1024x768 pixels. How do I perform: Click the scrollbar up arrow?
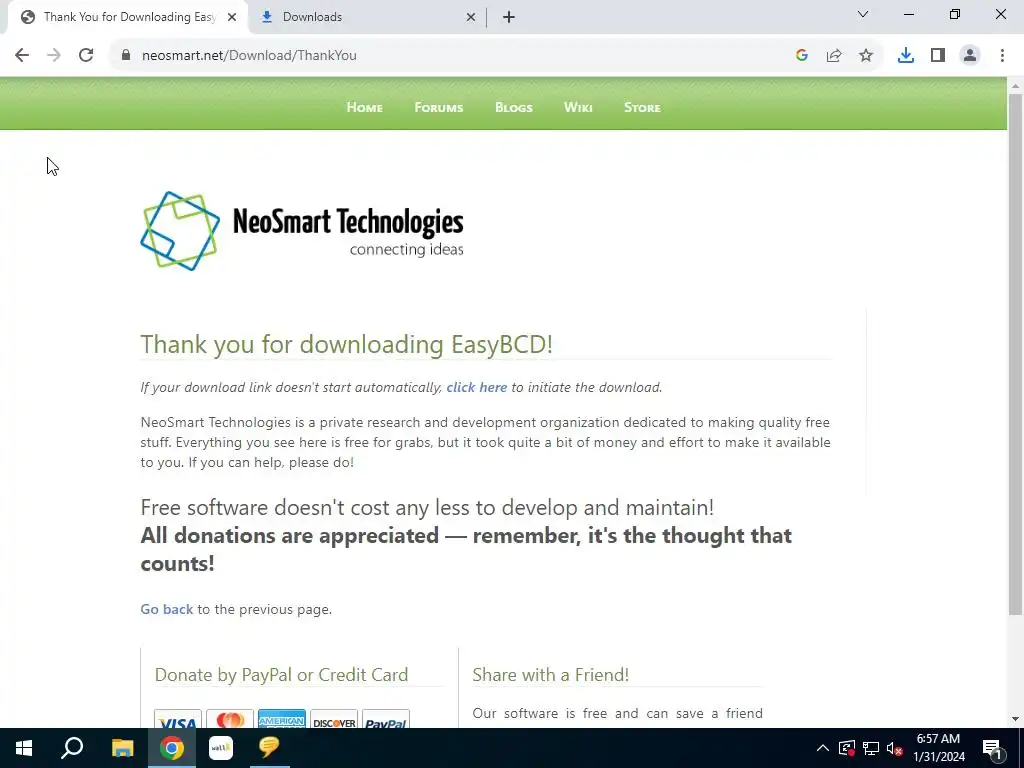[1016, 86]
